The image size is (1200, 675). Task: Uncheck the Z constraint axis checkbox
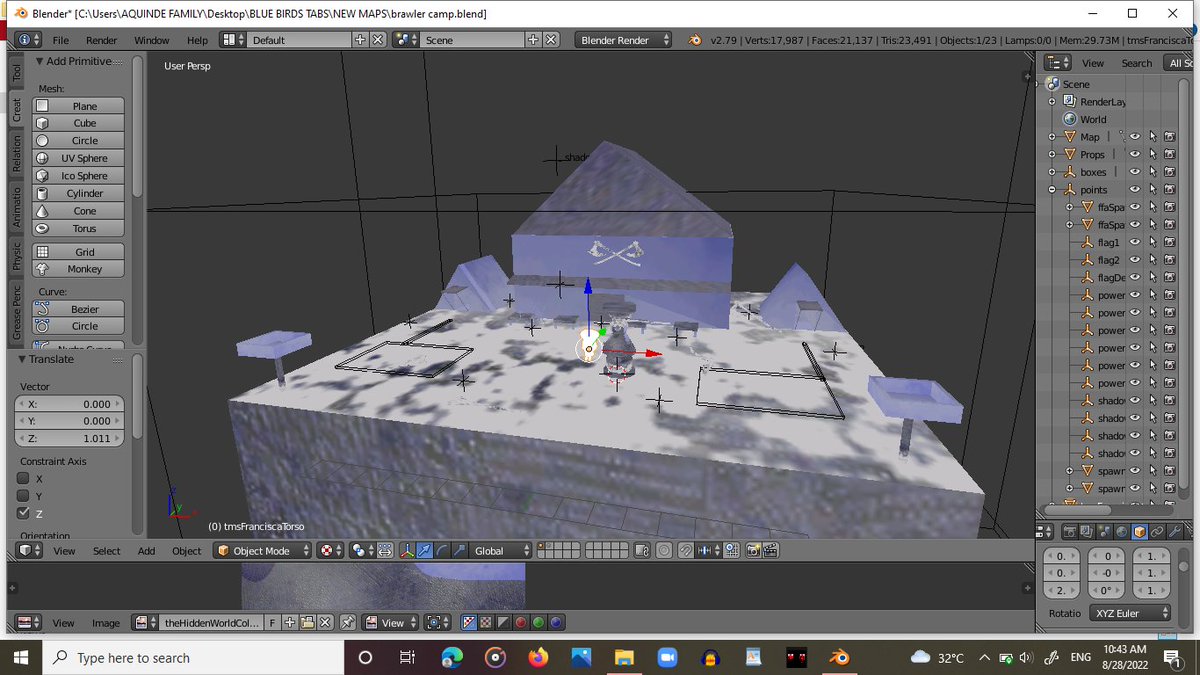24,513
